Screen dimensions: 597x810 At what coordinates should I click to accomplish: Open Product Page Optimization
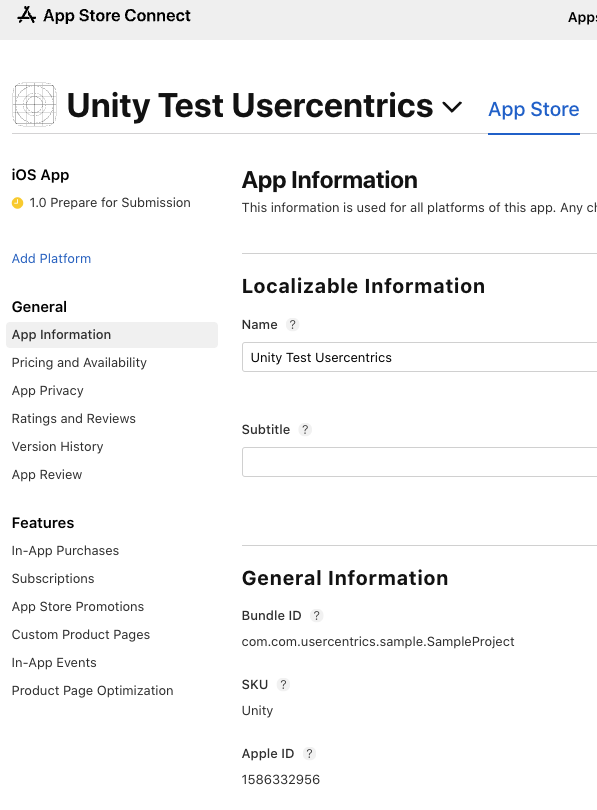point(92,691)
